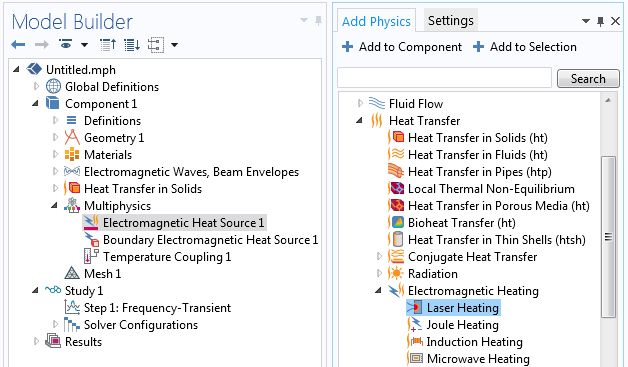The image size is (628, 367).
Task: Click the physics Search button
Action: click(588, 79)
